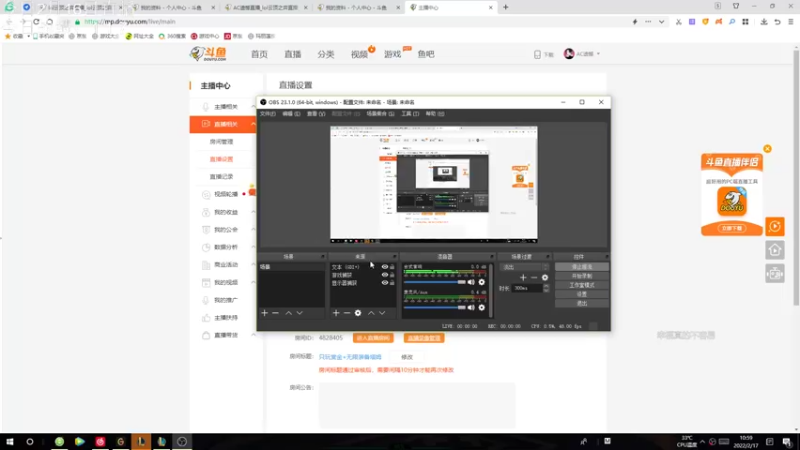Add a new scene with the plus icon in the 场景 panel
Image resolution: width=800 pixels, height=450 pixels.
pos(264,313)
